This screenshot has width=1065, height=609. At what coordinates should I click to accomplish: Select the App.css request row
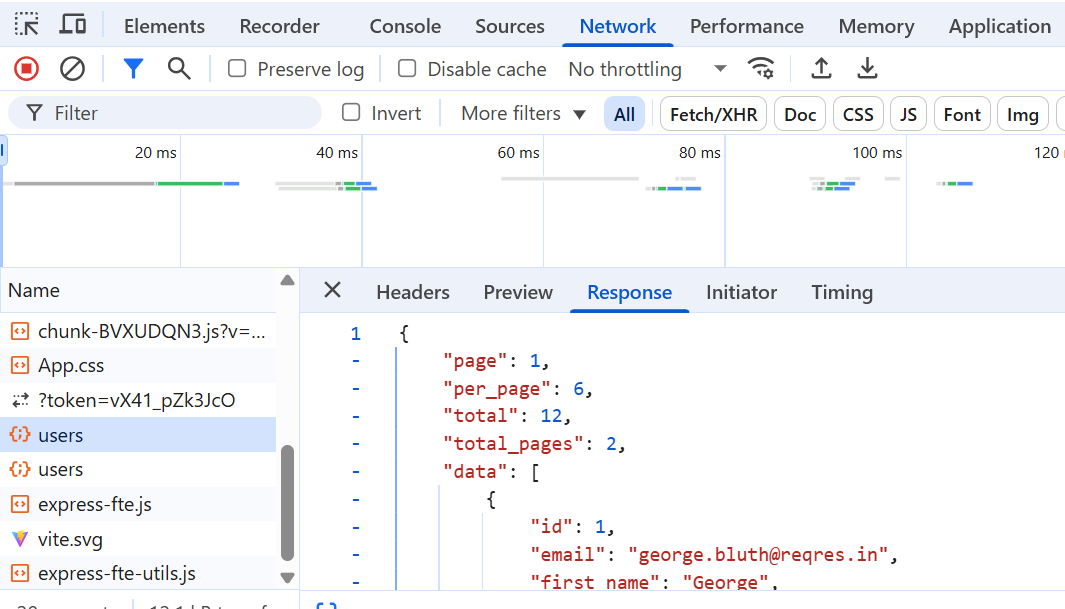coord(138,365)
